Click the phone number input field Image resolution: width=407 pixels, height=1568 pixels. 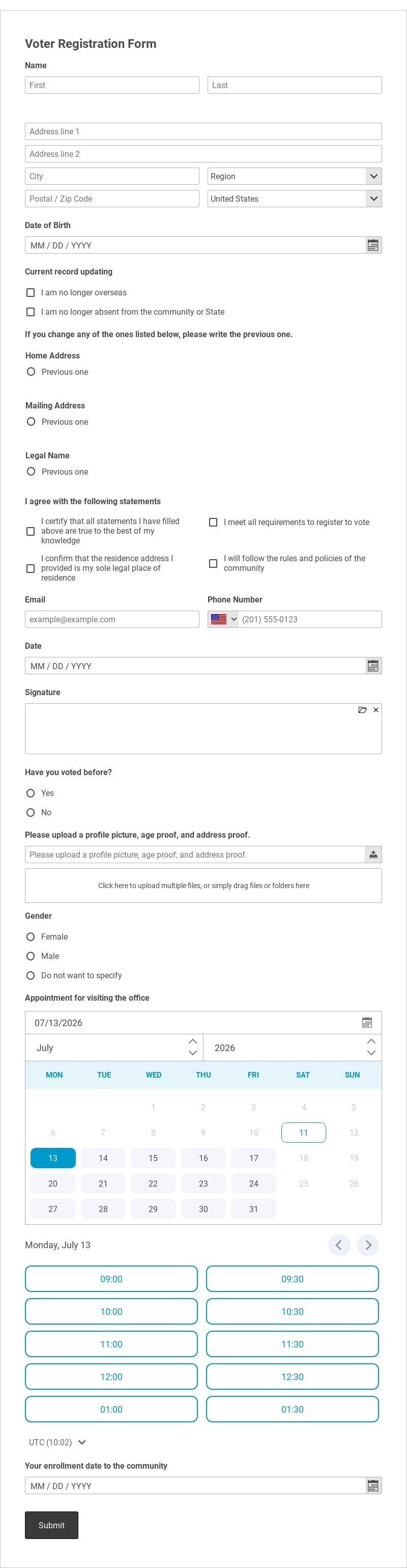click(310, 619)
